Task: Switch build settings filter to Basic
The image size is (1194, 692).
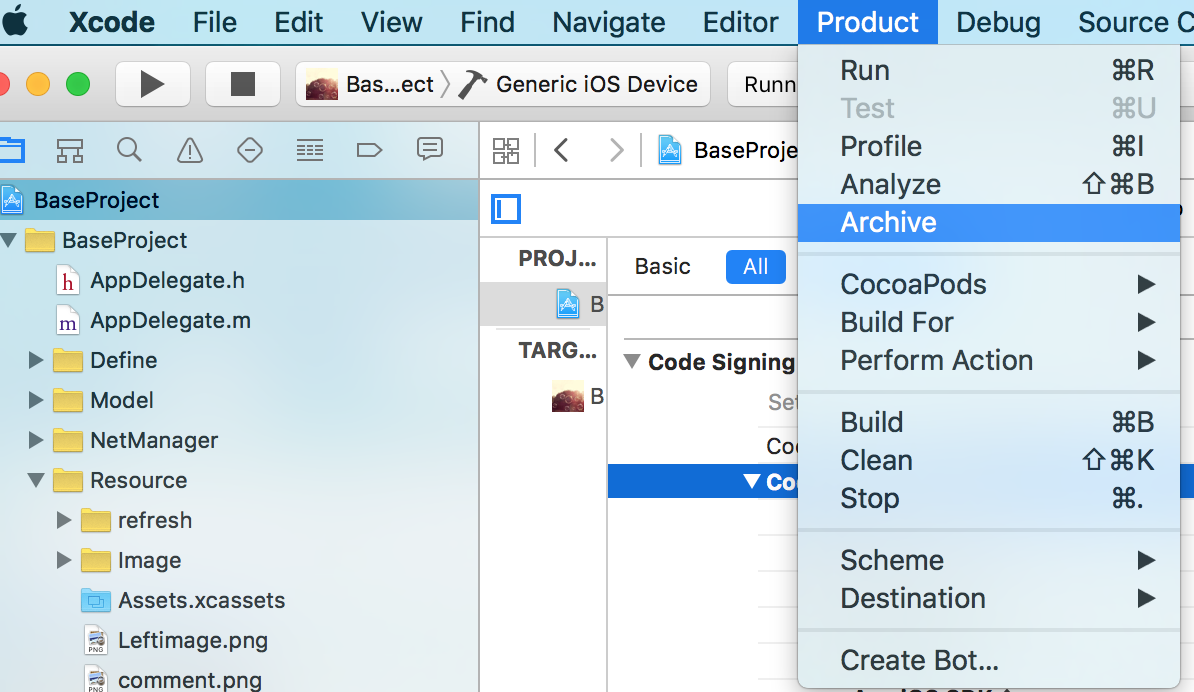Action: [x=662, y=266]
